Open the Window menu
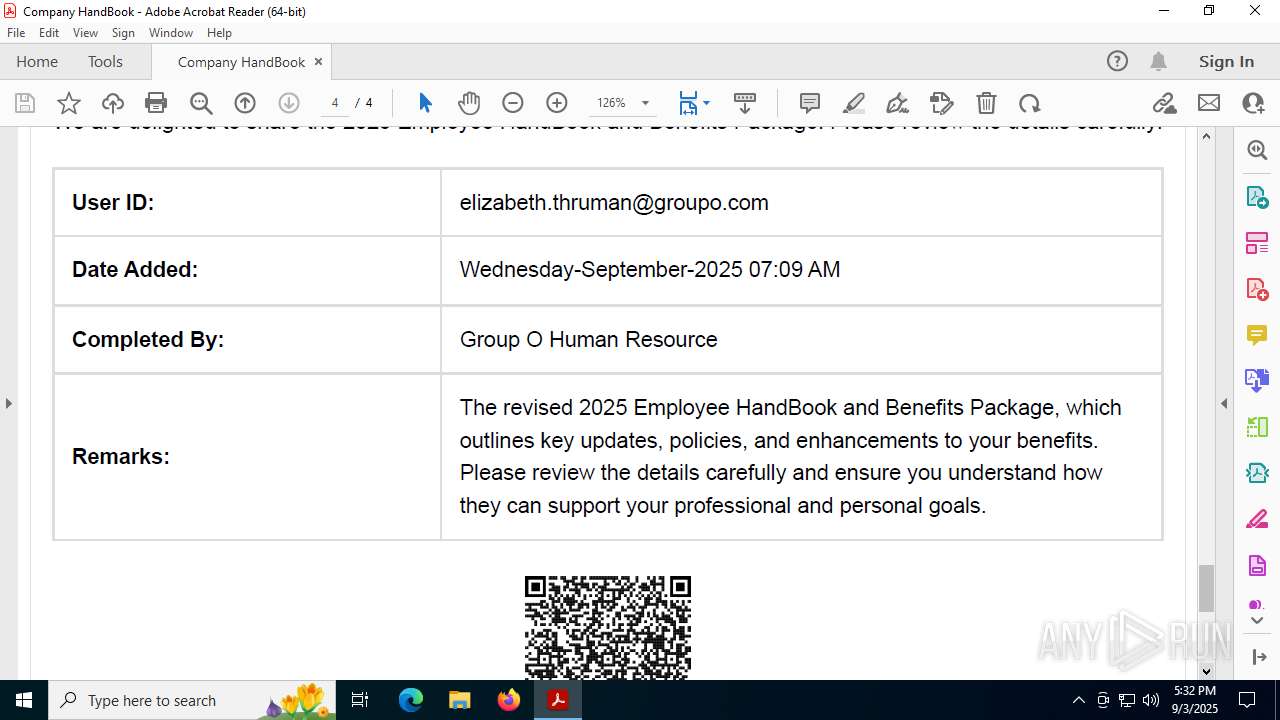The image size is (1280, 720). point(171,33)
